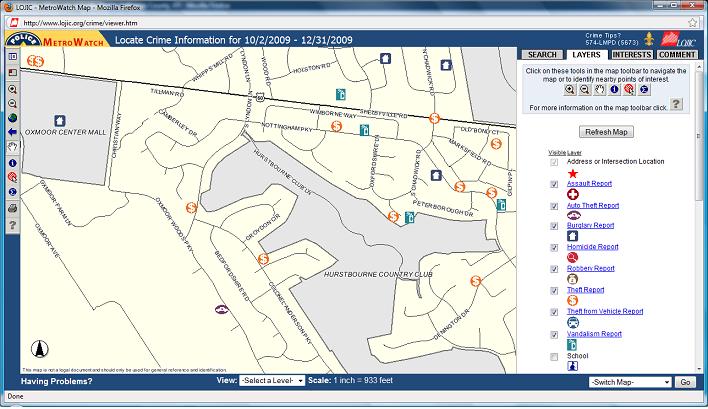This screenshot has height=409, width=708.
Task: Select the Identify info tool in left toolbar
Action: (12, 161)
